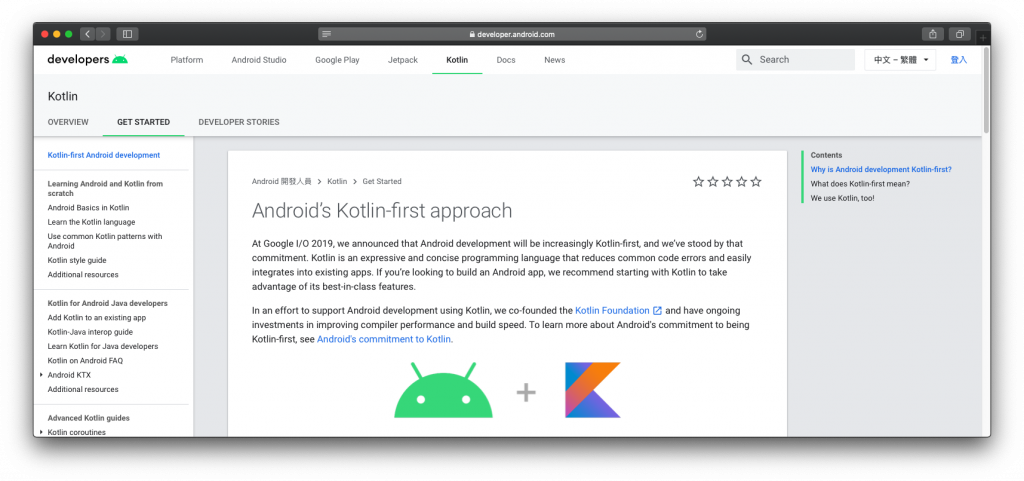1024x481 pixels.
Task: Open Additional resources below Android KTX
Action: coord(83,390)
